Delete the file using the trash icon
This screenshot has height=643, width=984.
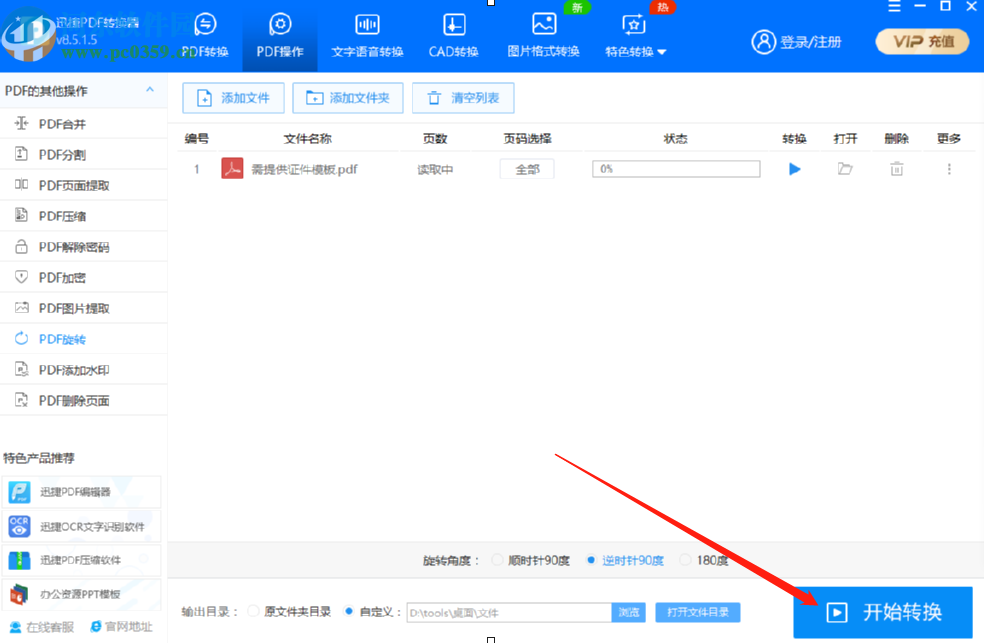coord(895,169)
